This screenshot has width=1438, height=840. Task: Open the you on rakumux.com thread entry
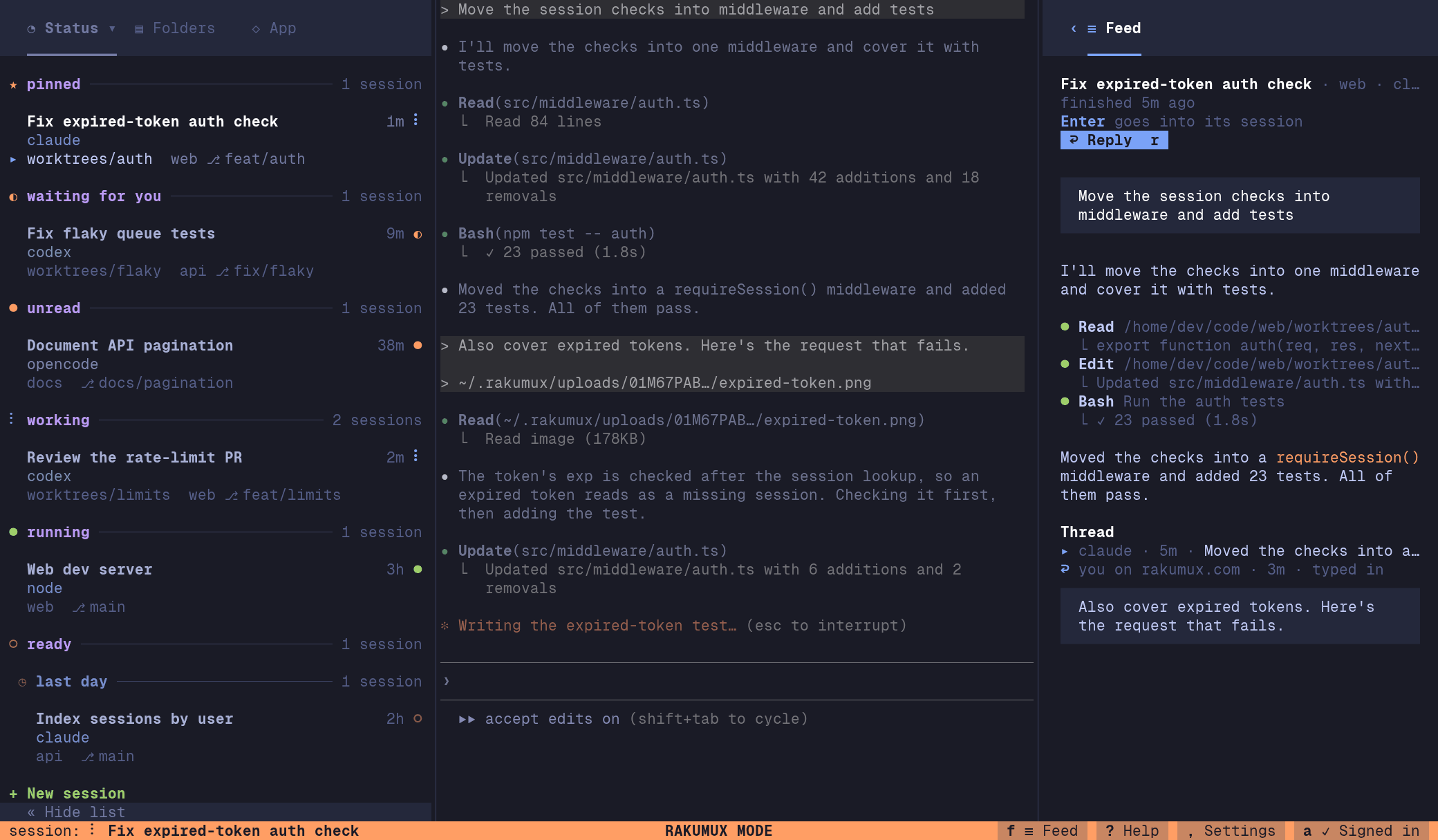1222,570
